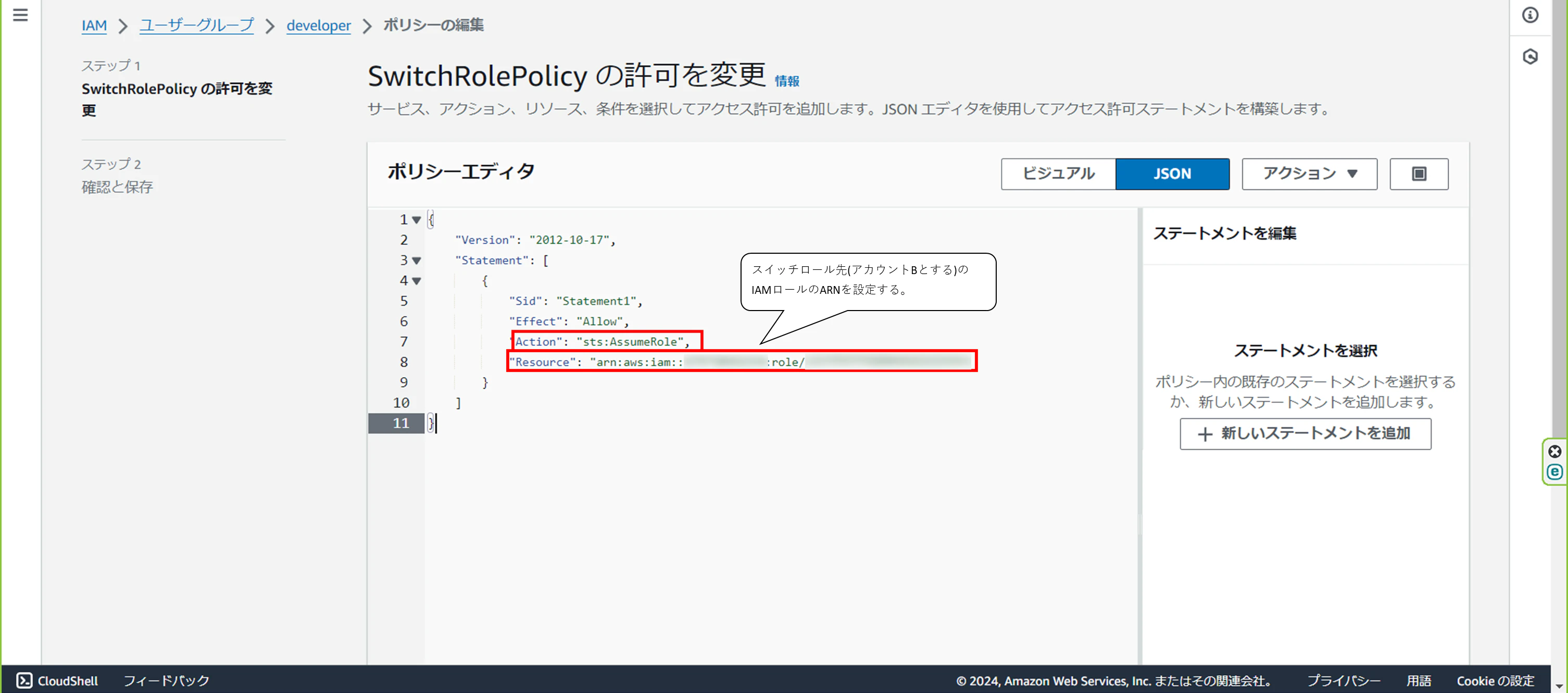Click the "Effect": "Allow" line
The height and width of the screenshot is (693, 1568).
click(569, 321)
